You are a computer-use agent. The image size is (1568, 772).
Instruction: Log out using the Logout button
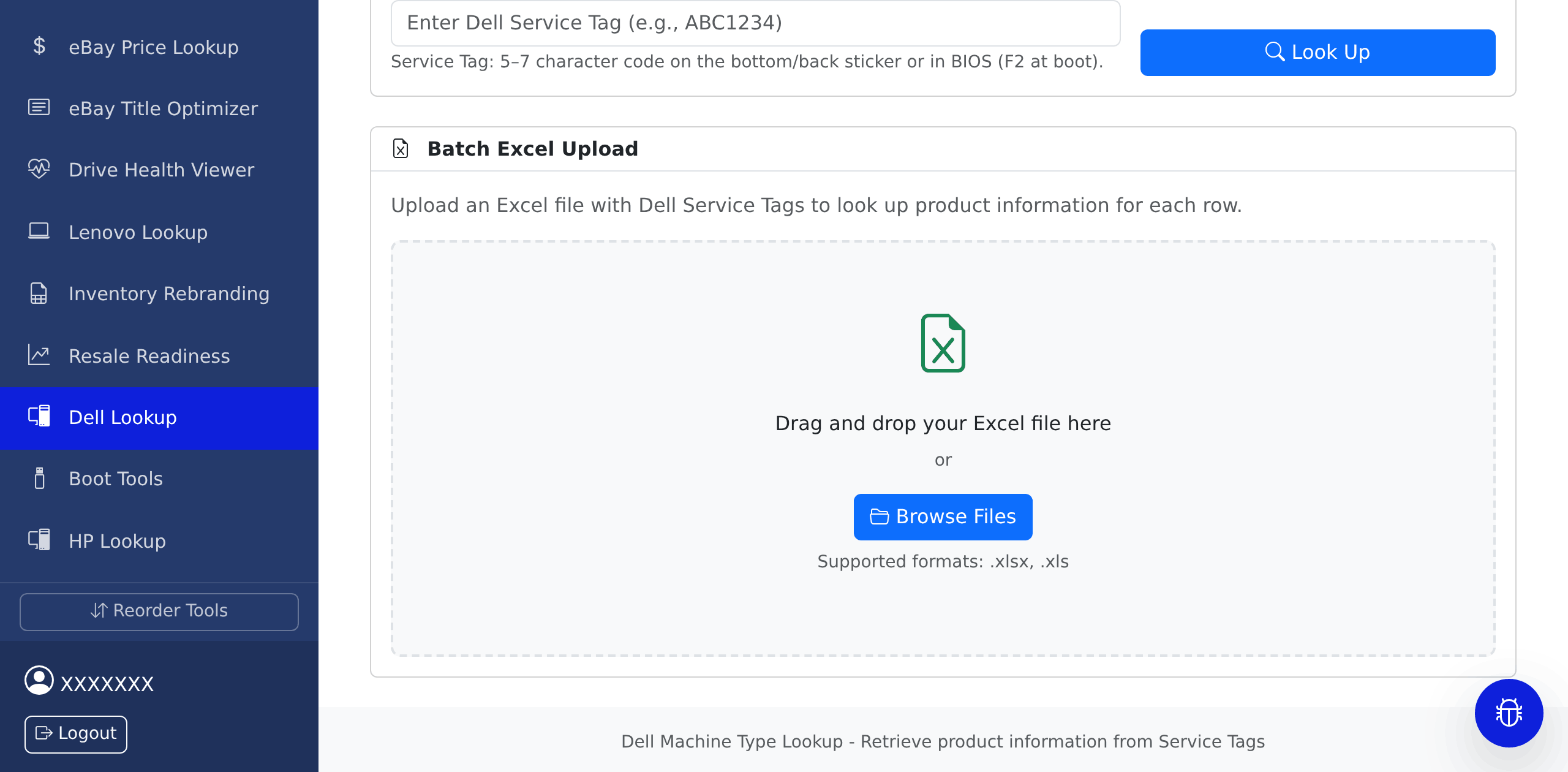pyautogui.click(x=76, y=734)
